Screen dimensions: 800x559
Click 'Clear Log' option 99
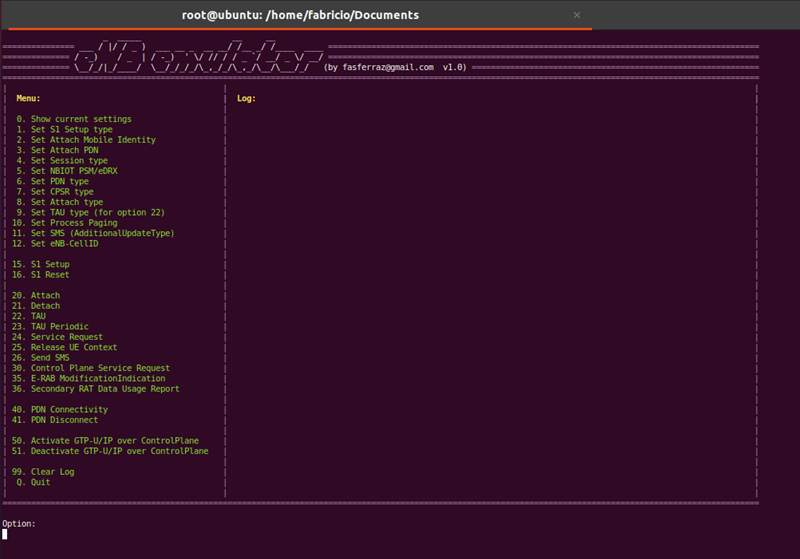point(43,472)
